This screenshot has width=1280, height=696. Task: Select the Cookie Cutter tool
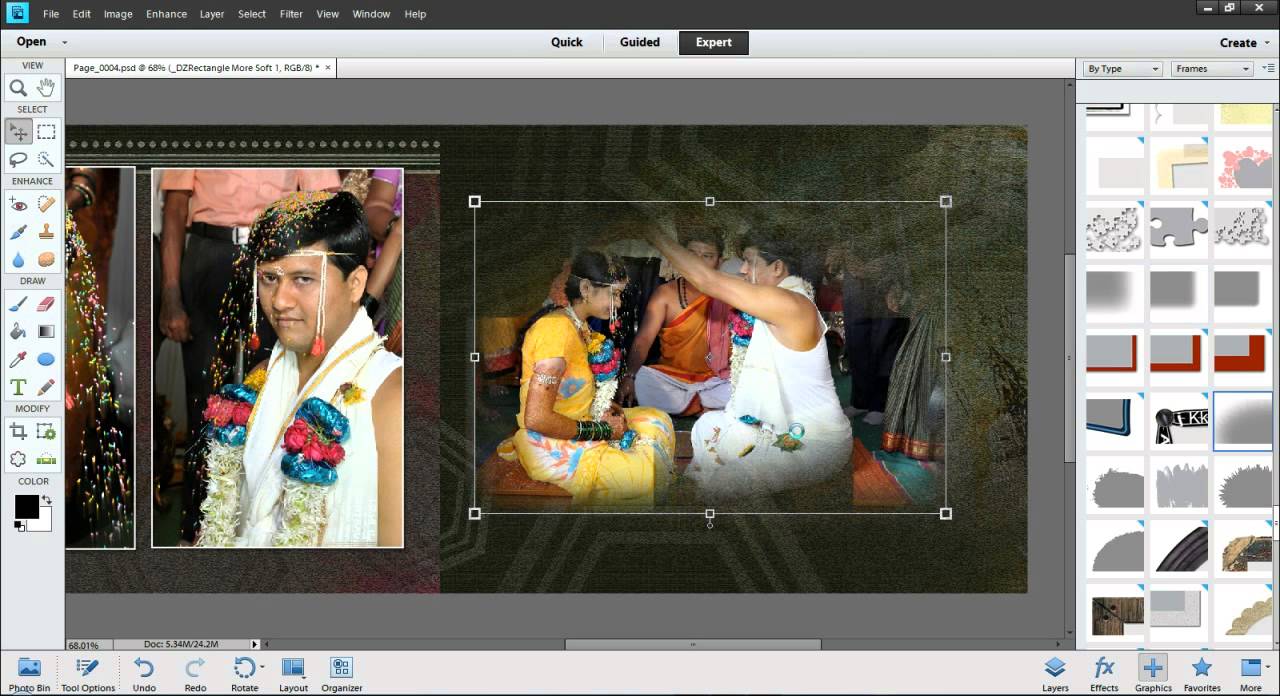(18, 459)
